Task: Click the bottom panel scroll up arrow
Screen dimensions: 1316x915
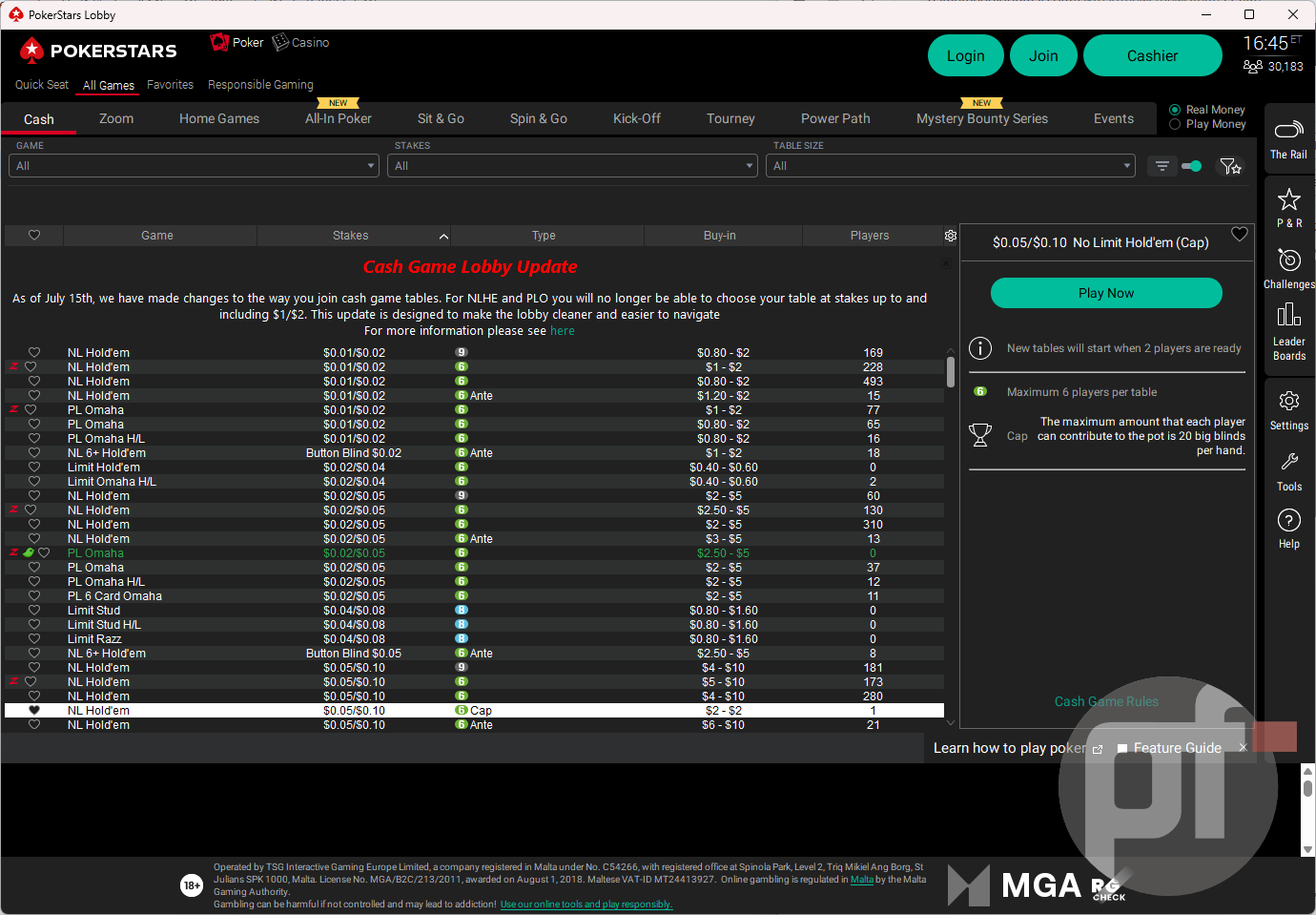Action: pyautogui.click(x=1307, y=770)
